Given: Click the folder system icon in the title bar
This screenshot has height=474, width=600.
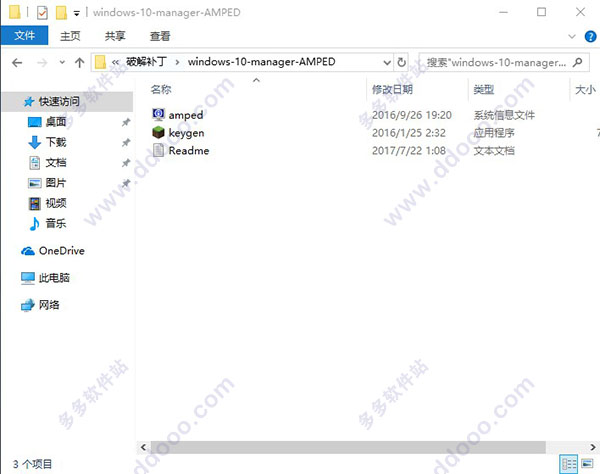Looking at the screenshot, I should click(x=15, y=12).
